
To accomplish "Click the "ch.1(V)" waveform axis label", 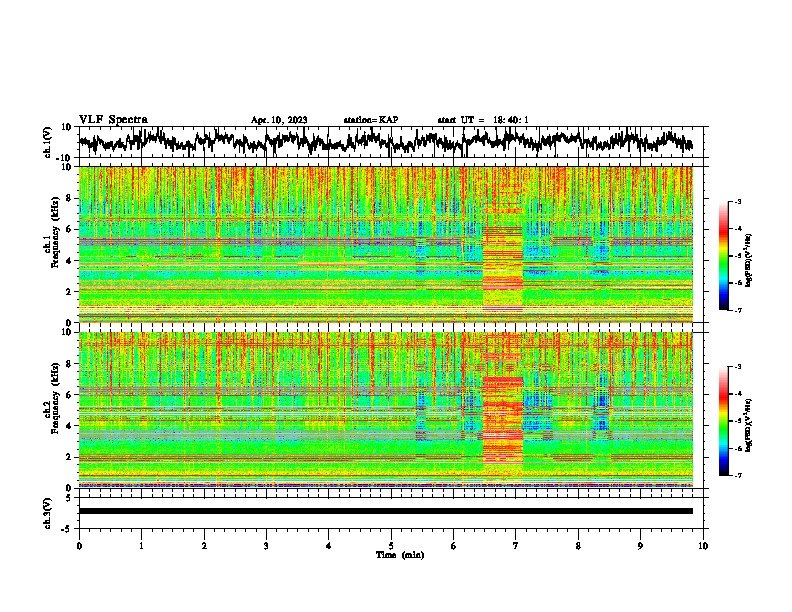I will [x=48, y=142].
